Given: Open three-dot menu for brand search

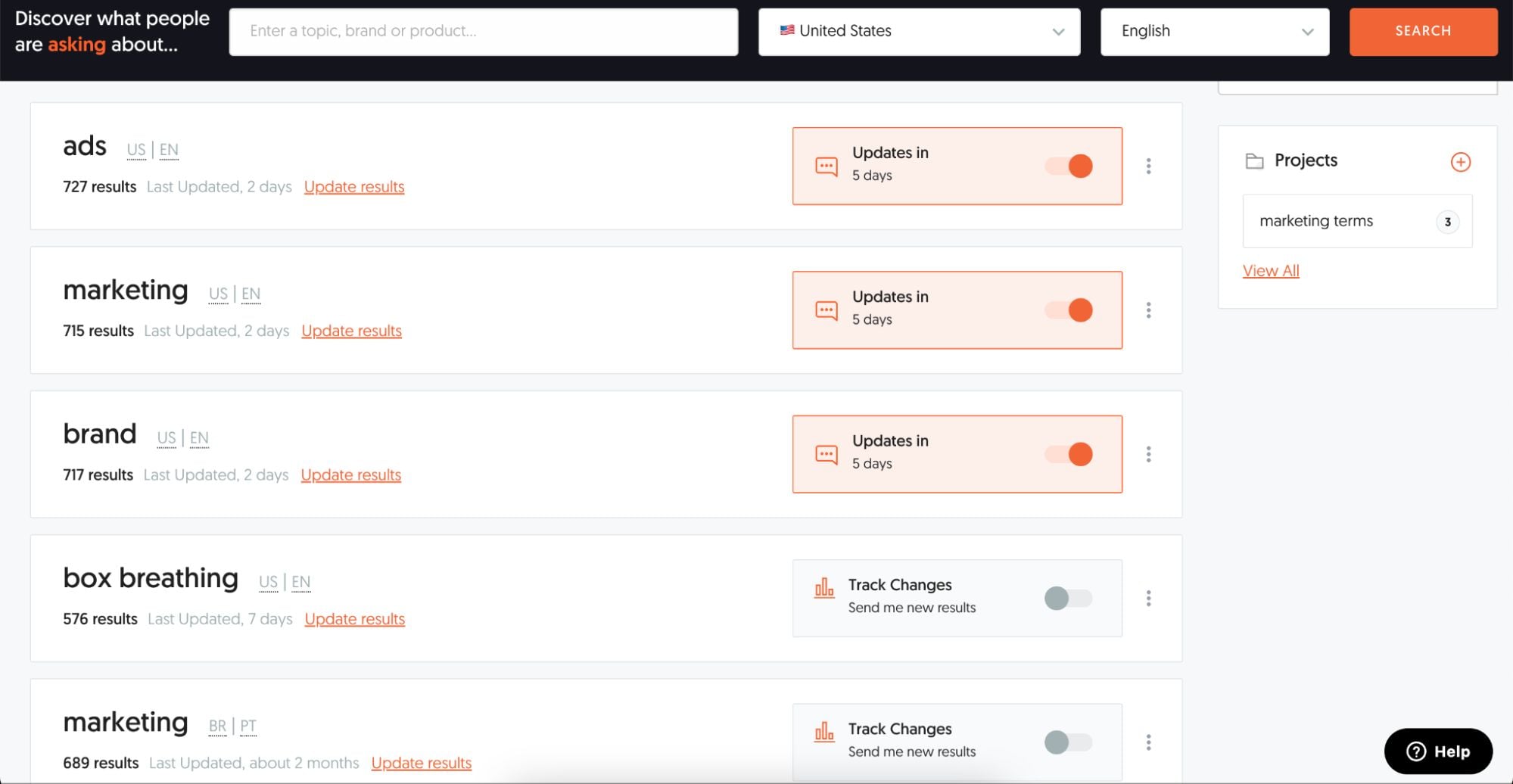Looking at the screenshot, I should (1148, 454).
